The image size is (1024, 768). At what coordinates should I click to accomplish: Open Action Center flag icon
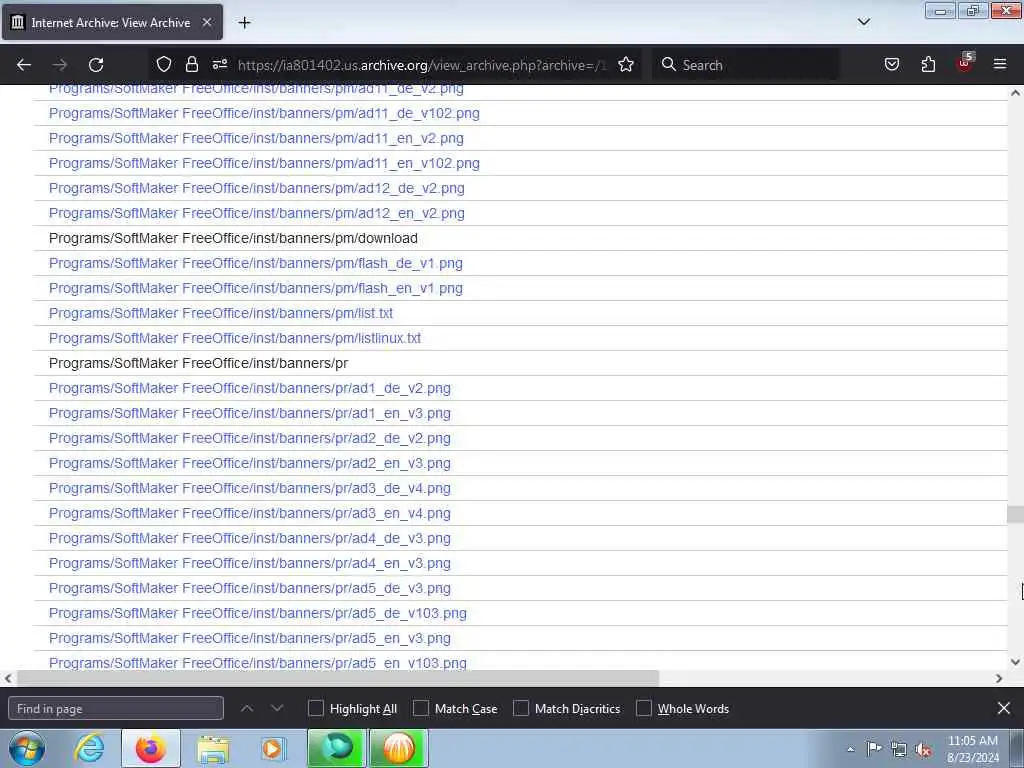coord(874,748)
